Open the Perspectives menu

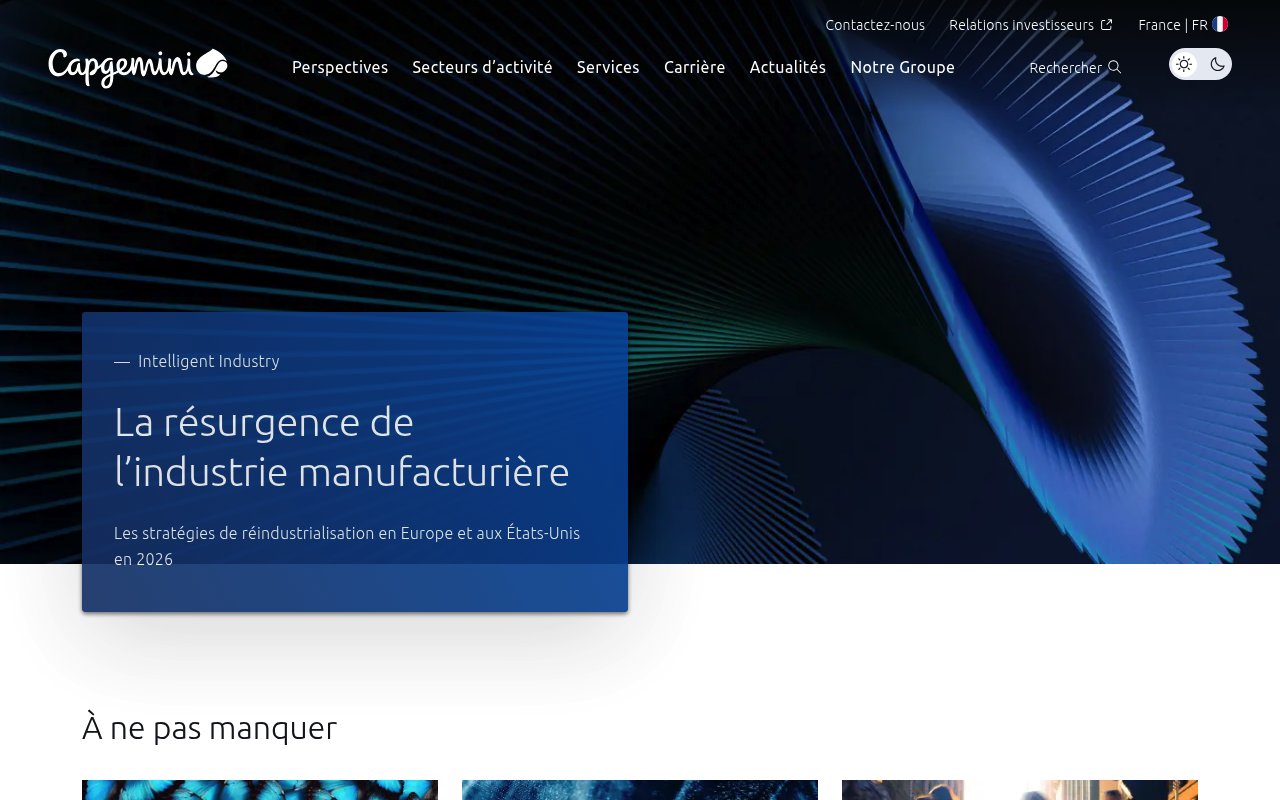(340, 67)
